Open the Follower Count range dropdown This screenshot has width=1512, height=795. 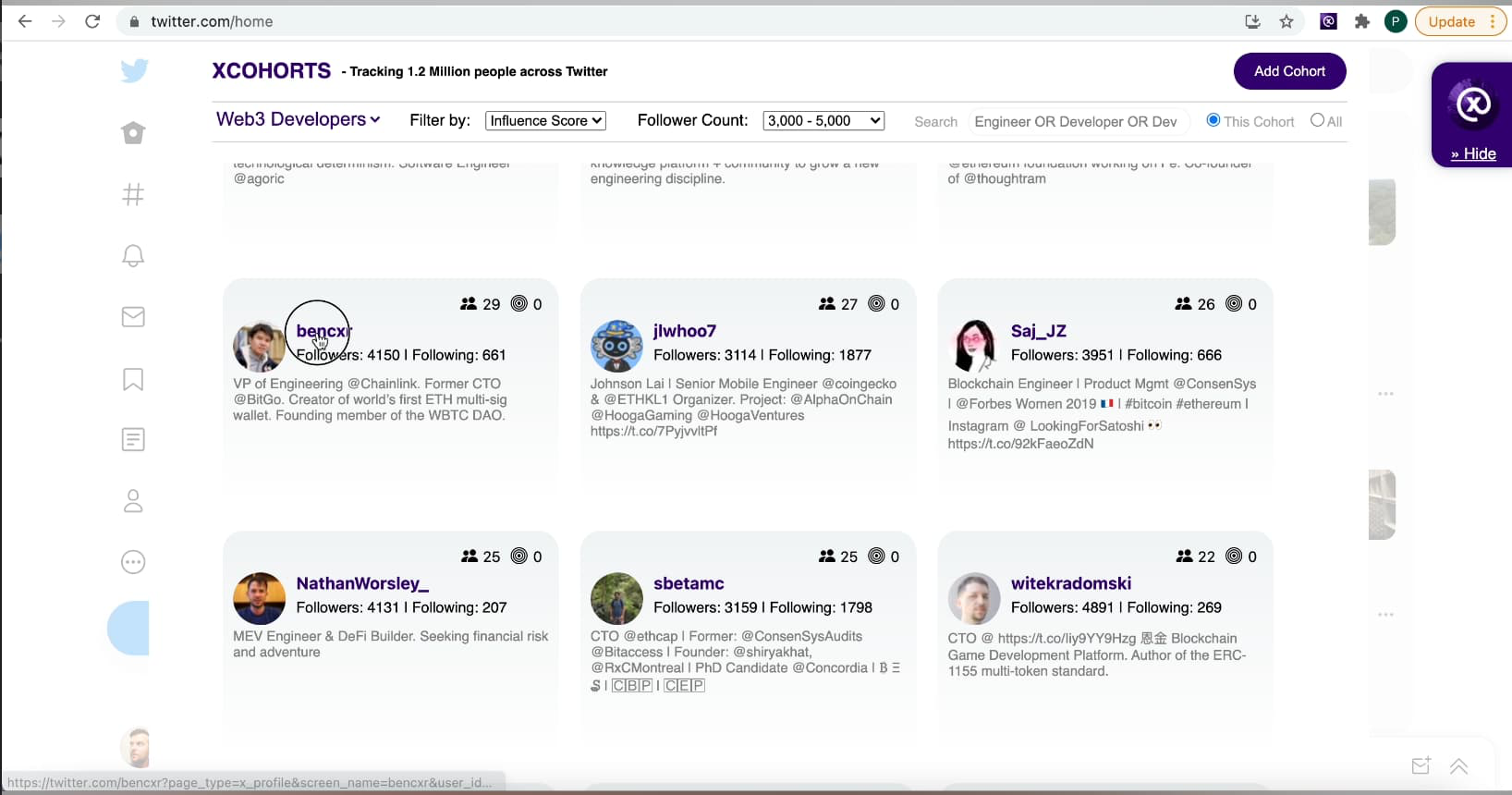[823, 121]
